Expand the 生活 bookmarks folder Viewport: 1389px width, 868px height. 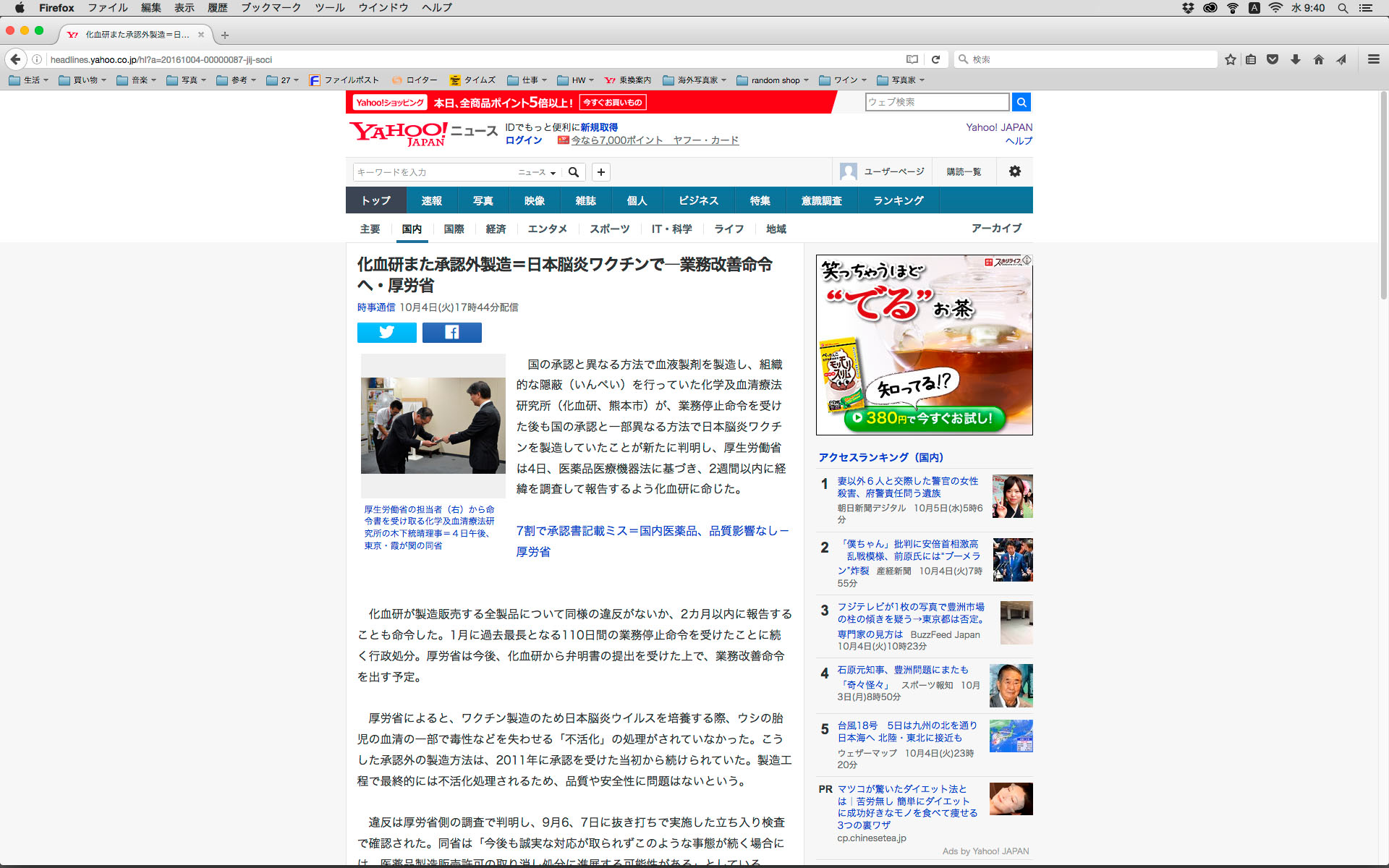coord(29,80)
